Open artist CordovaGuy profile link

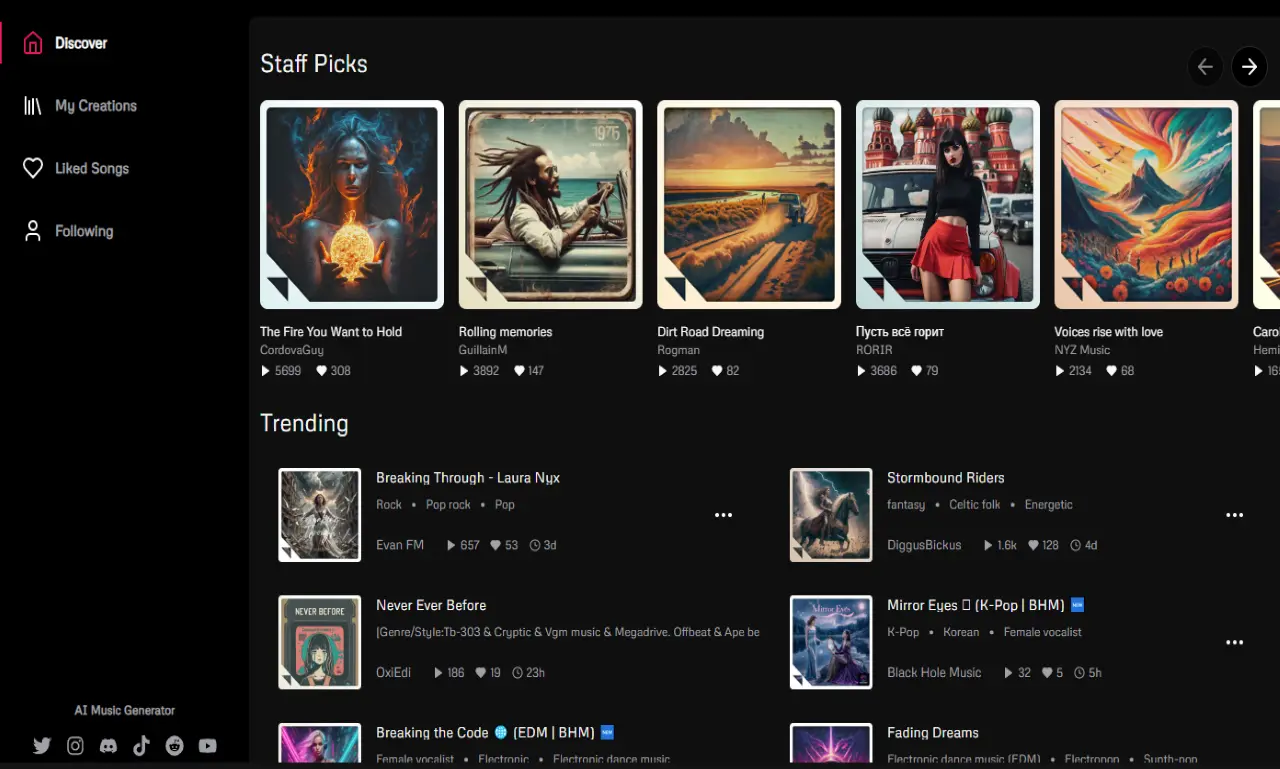pos(292,350)
